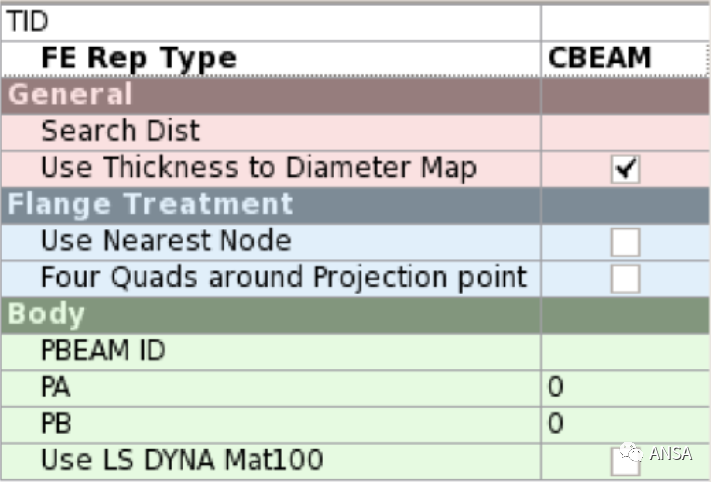Click the Search Dist value field
714x482 pixels.
coord(625,132)
